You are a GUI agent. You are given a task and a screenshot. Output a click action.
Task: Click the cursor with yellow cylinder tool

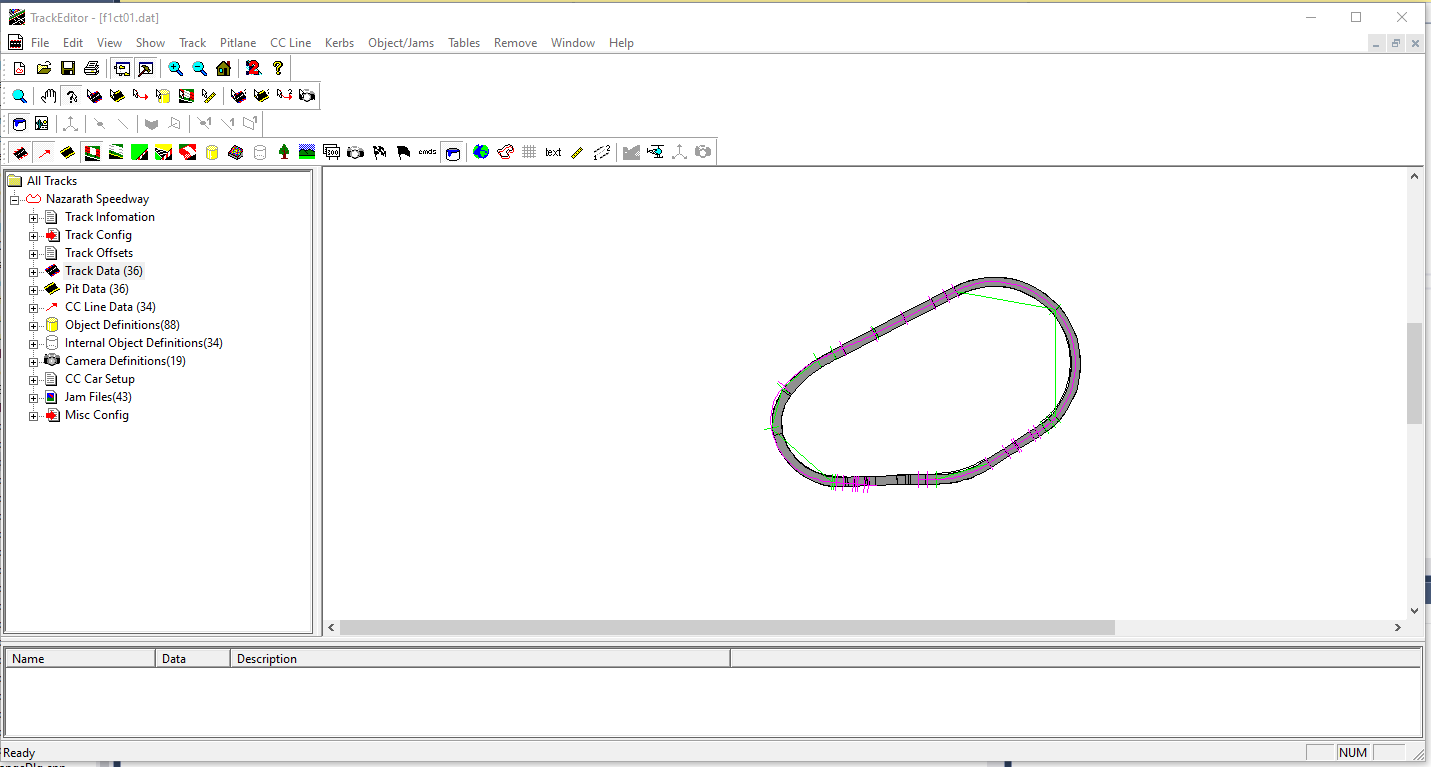[x=163, y=96]
